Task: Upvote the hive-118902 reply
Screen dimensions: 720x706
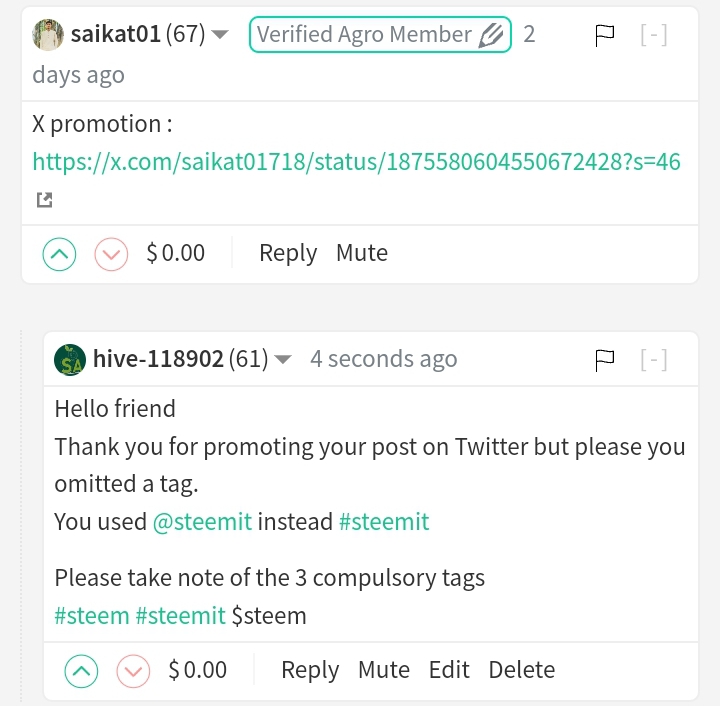Action: [81, 670]
